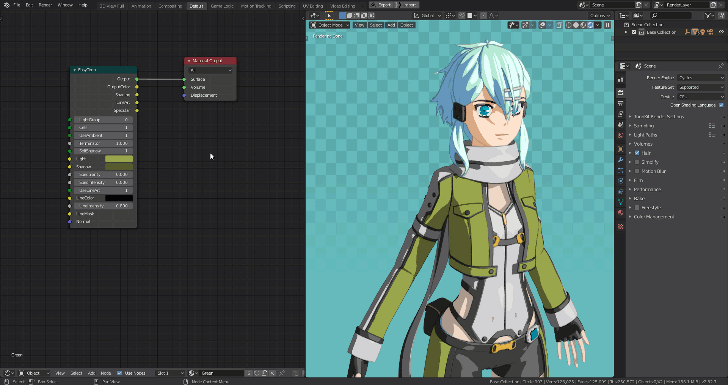Open the Material properties tab
Screen dimensions: 728x385
click(x=621, y=213)
